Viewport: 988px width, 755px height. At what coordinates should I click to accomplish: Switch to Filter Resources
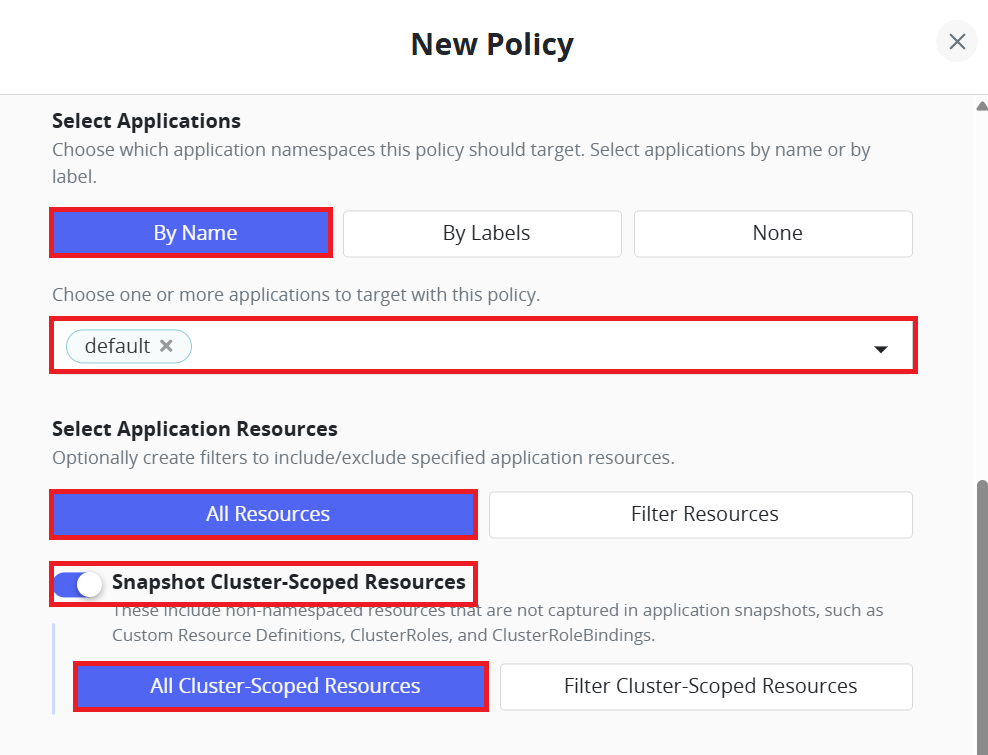pos(701,515)
